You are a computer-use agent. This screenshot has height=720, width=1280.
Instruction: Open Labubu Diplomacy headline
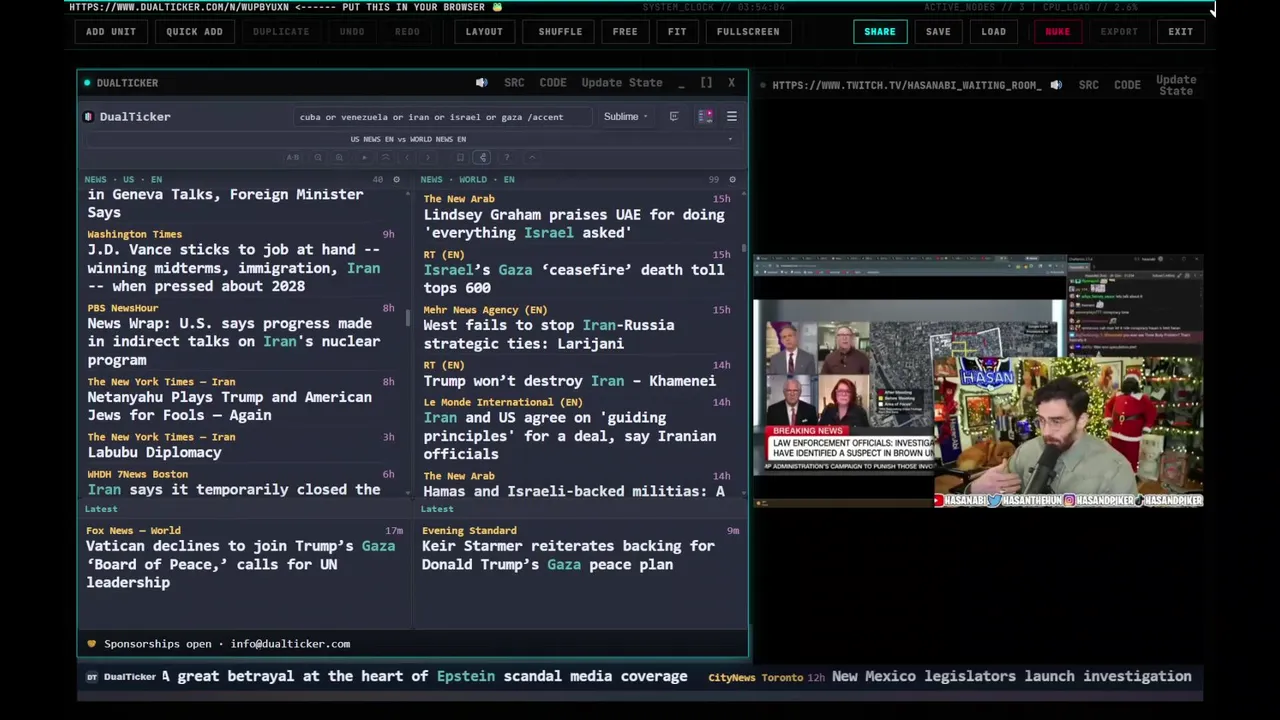point(154,453)
